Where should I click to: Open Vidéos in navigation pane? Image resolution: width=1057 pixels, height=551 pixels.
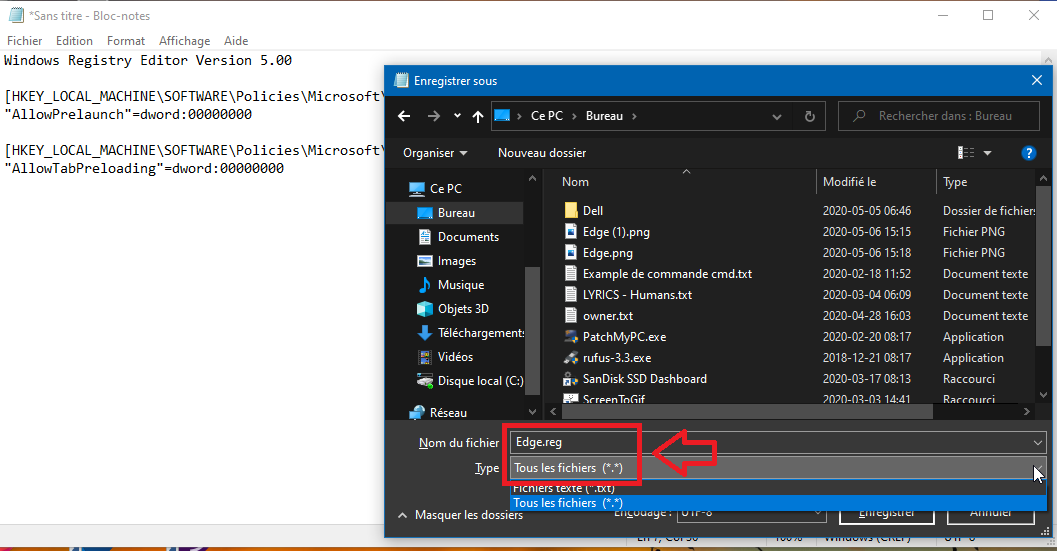[x=455, y=357]
